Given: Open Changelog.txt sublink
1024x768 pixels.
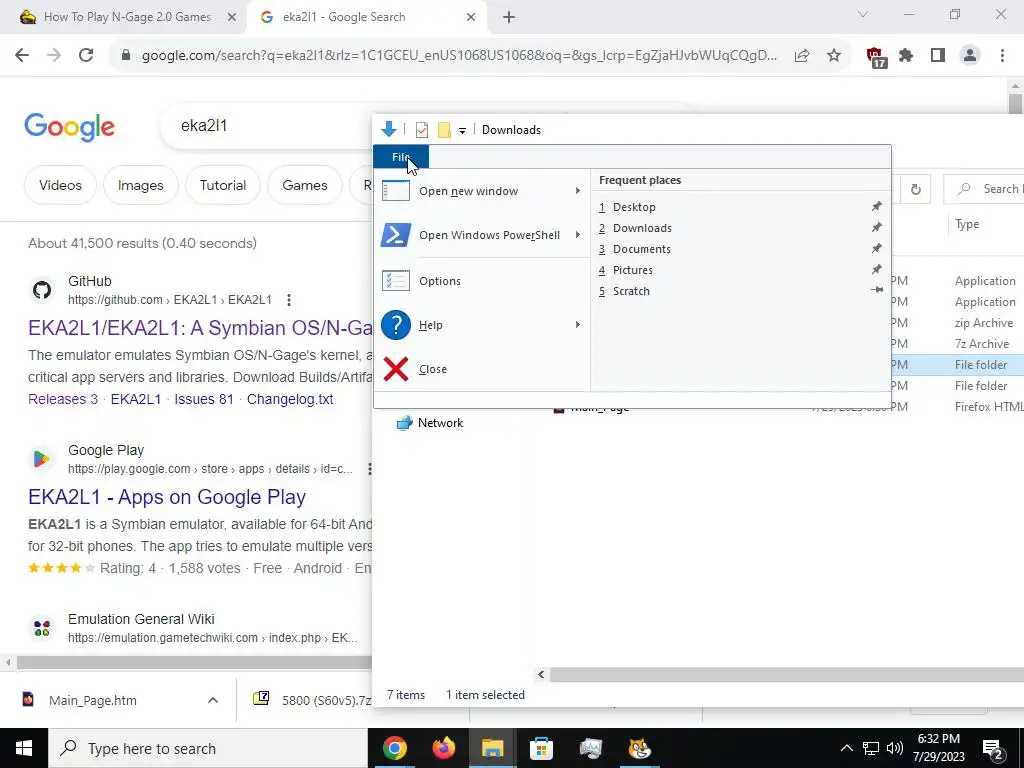Looking at the screenshot, I should click(290, 399).
